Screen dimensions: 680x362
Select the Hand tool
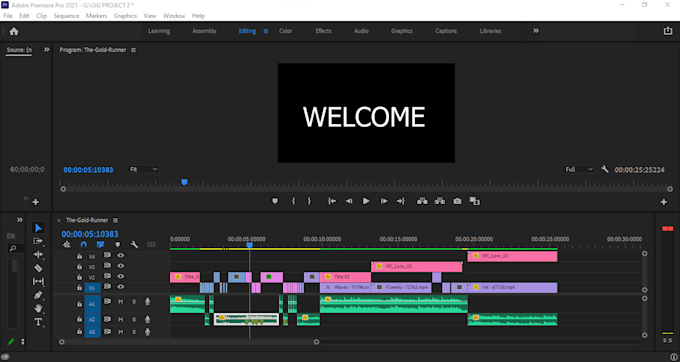pos(38,308)
